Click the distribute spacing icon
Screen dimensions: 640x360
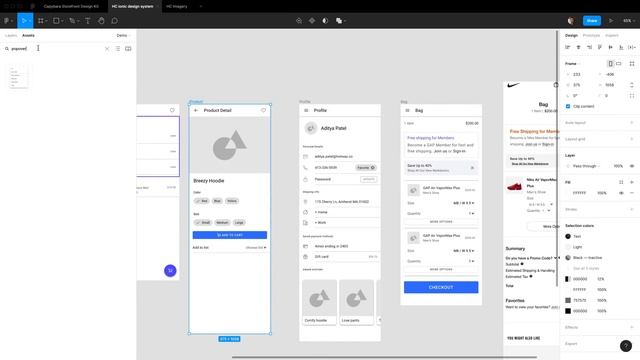pos(632,47)
